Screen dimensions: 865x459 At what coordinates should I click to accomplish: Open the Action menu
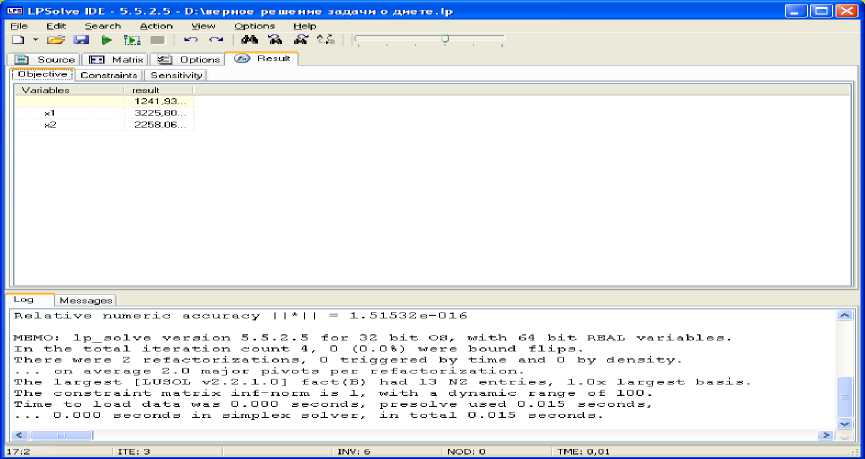[156, 26]
